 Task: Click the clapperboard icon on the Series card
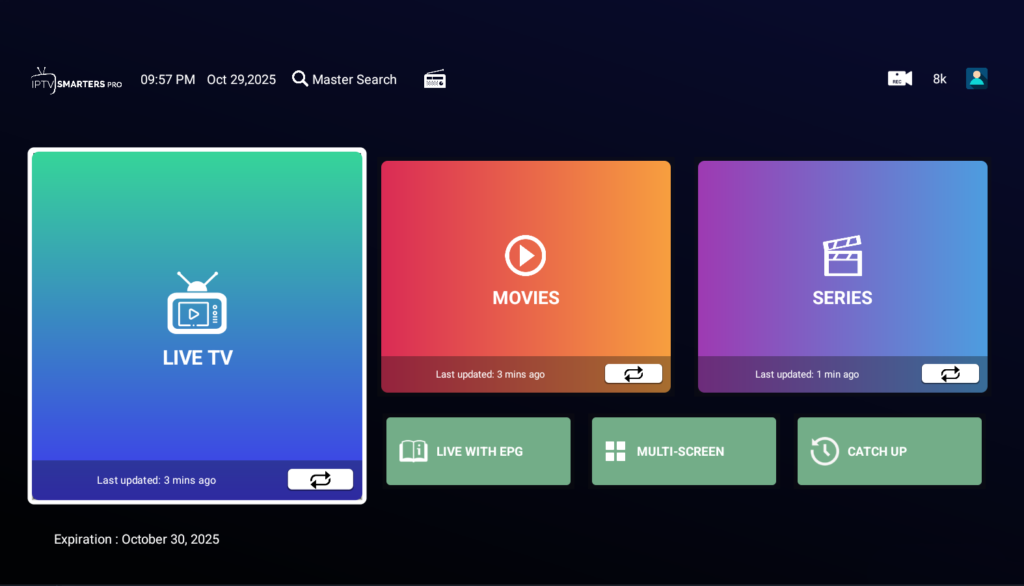(x=842, y=255)
